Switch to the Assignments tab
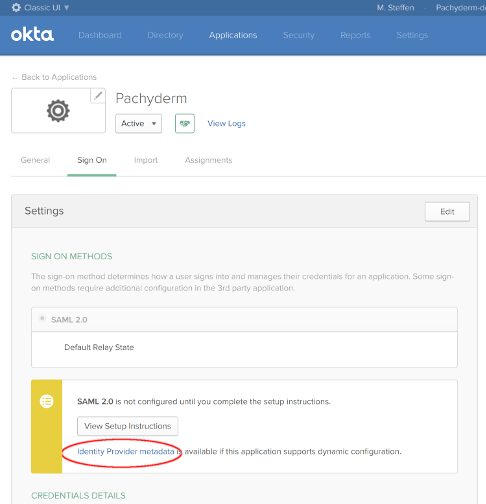 click(x=209, y=160)
